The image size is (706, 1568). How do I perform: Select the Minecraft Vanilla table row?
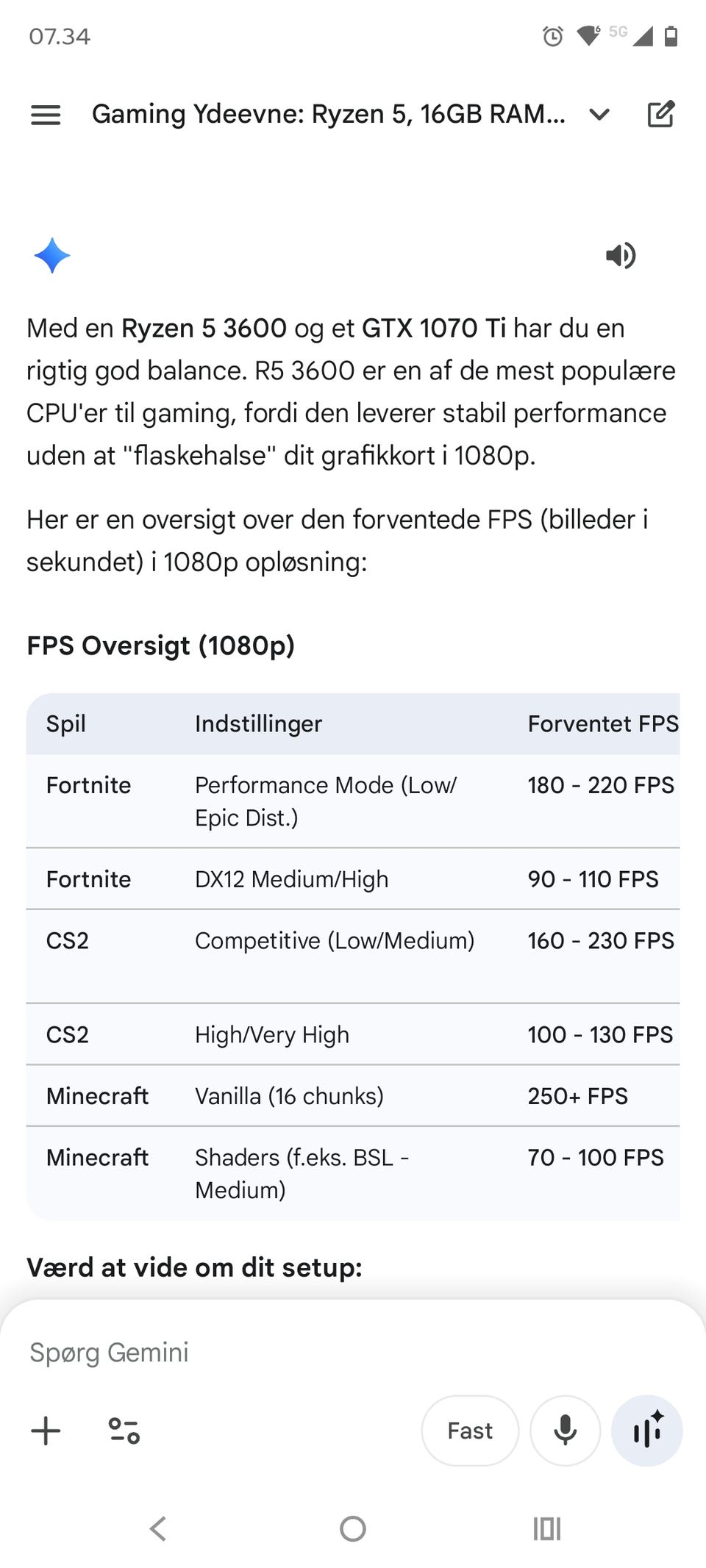tap(353, 1096)
